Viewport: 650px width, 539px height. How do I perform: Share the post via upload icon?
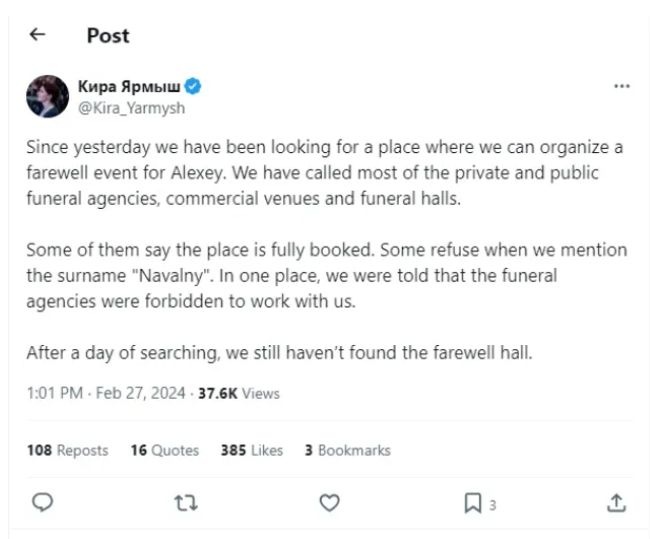pyautogui.click(x=616, y=503)
